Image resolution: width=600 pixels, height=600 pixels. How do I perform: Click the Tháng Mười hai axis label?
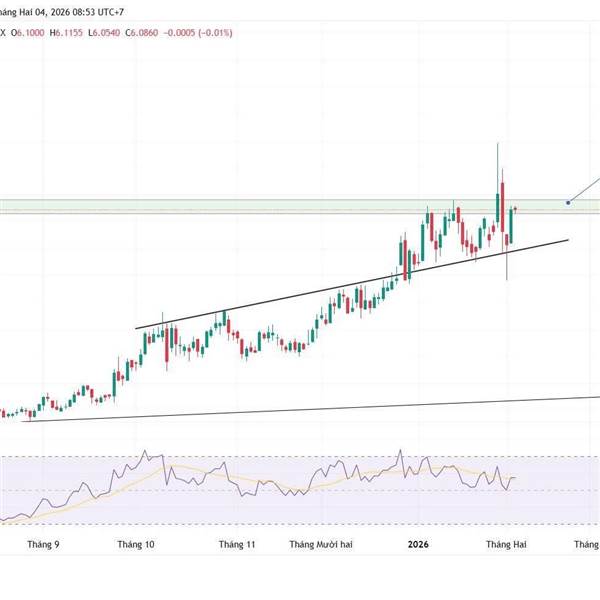coord(321,544)
